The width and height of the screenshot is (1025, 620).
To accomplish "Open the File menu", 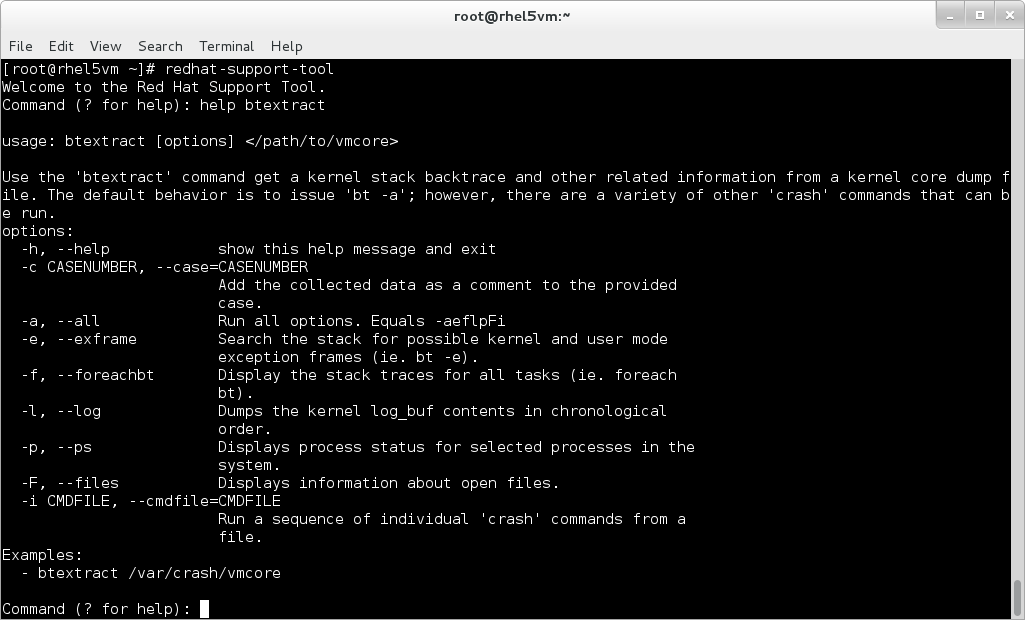I will point(19,46).
